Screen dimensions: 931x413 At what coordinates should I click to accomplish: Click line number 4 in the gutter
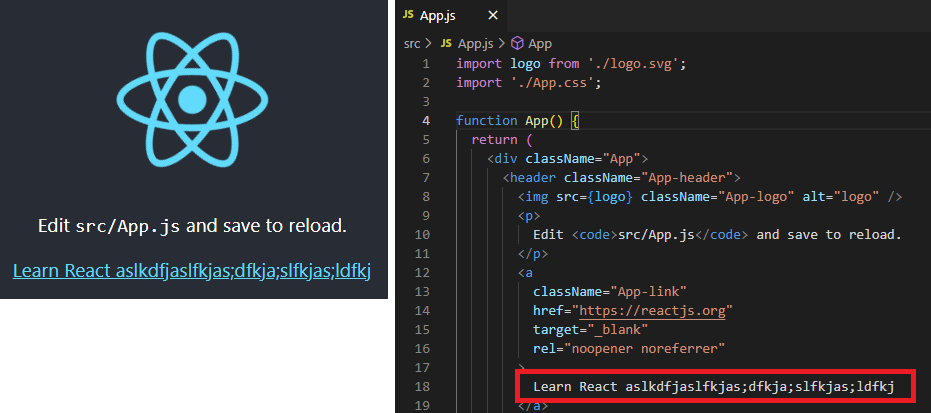point(425,120)
